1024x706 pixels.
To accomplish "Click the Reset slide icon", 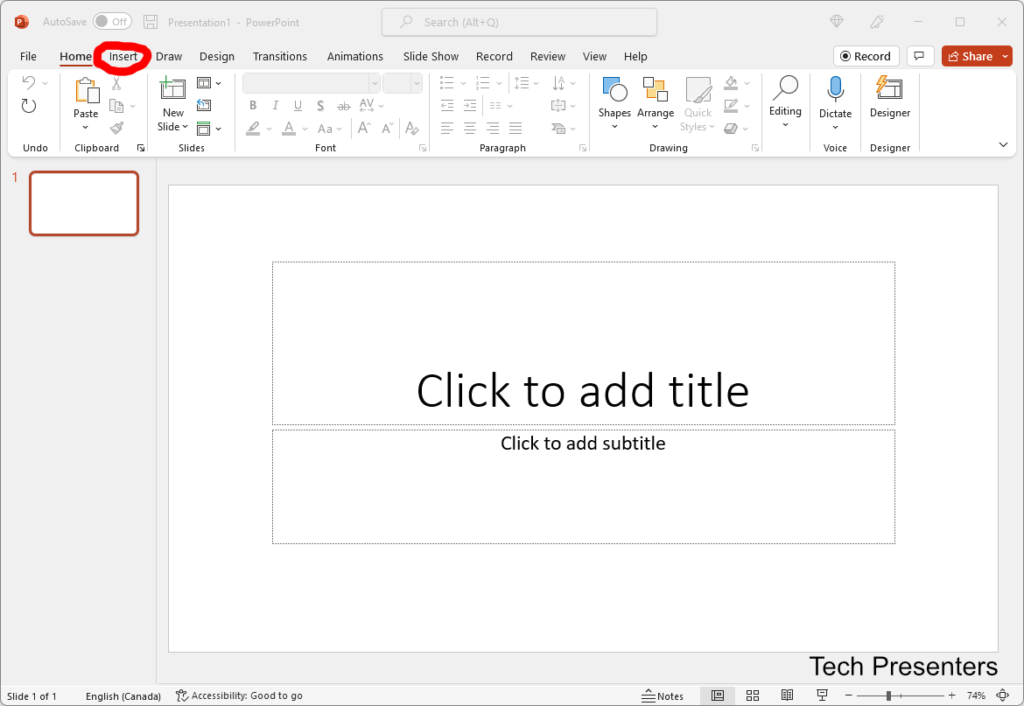I will tap(204, 105).
